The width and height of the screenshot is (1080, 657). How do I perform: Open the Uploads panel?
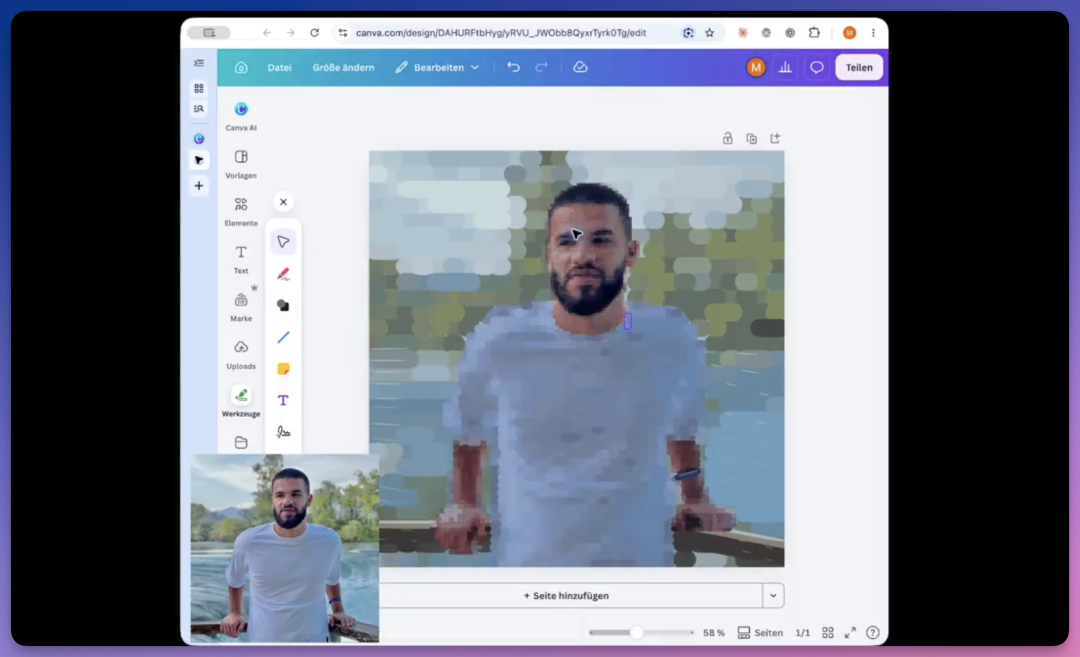tap(241, 354)
